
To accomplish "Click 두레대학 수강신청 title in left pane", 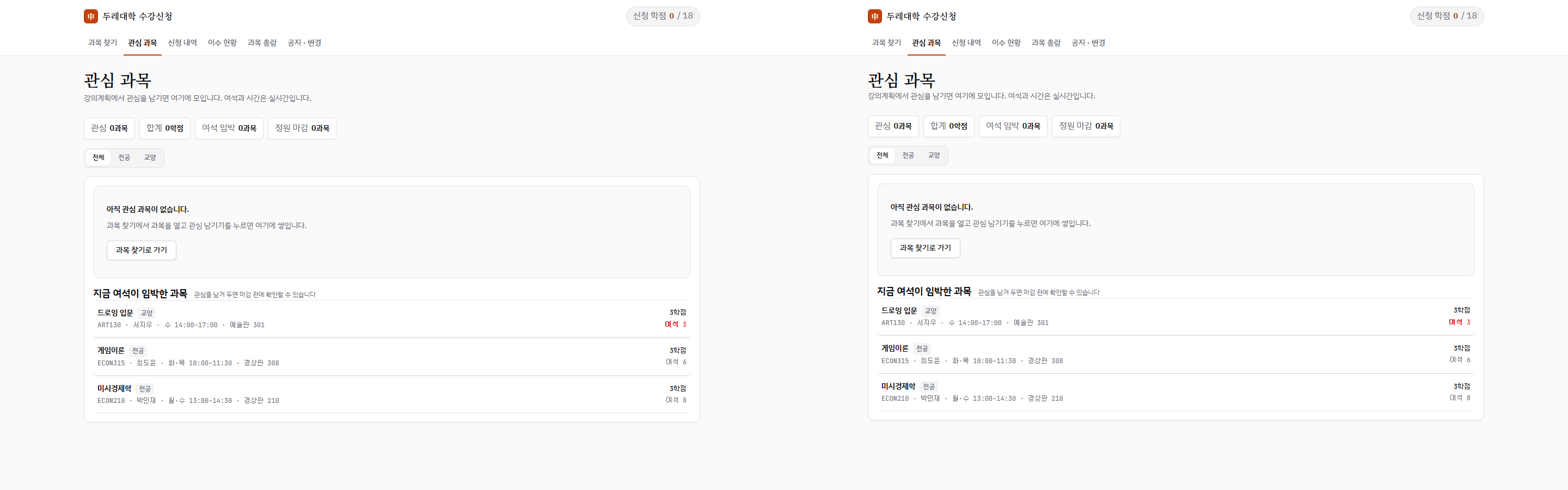I will [138, 16].
